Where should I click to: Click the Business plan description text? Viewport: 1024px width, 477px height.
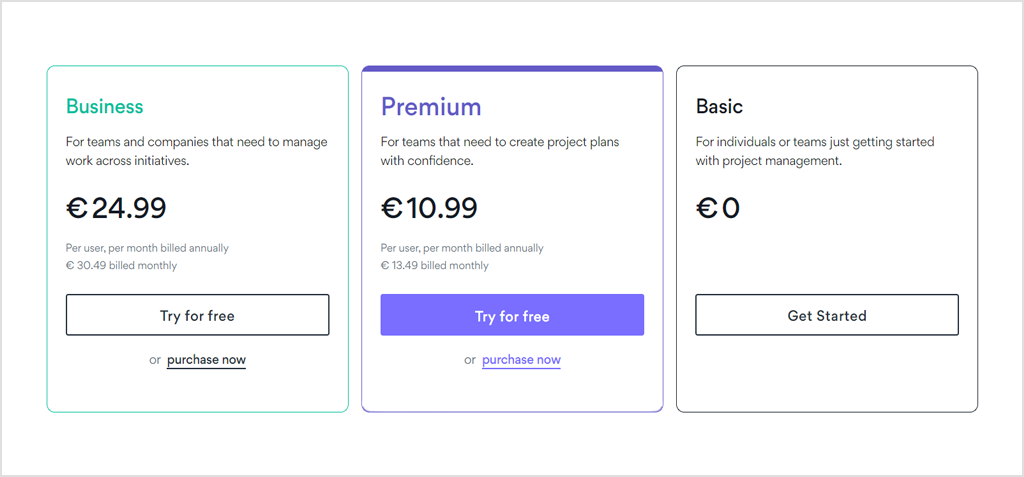point(197,151)
